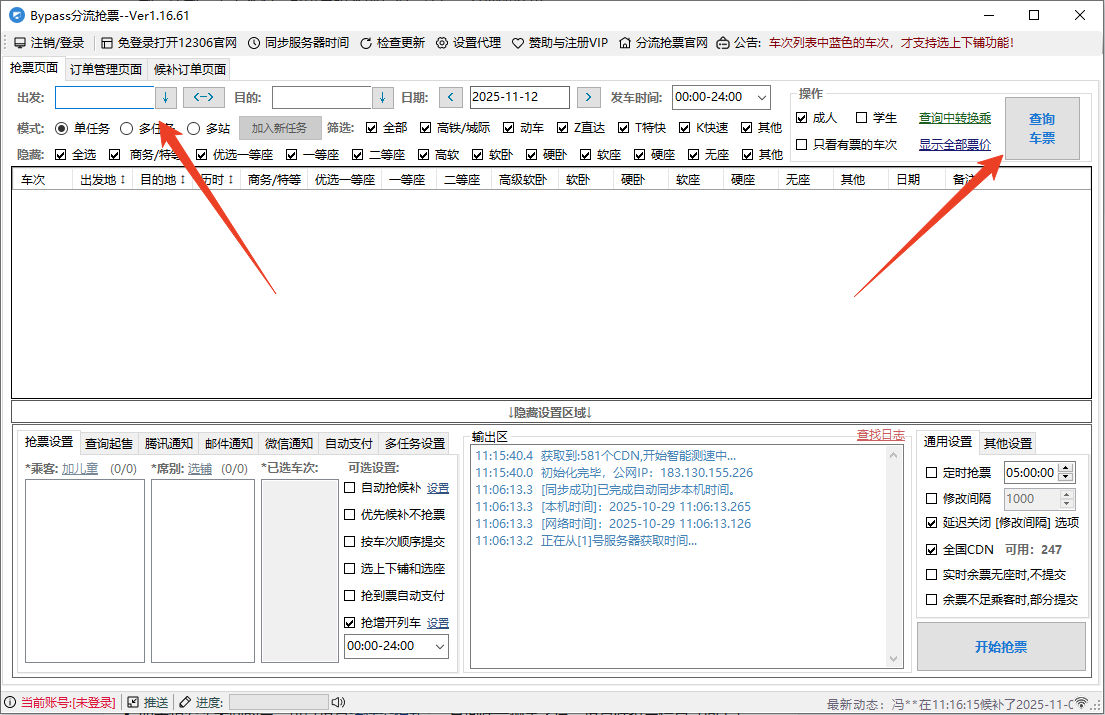This screenshot has width=1105, height=715.
Task: Click the 目的 destination input field
Action: point(321,97)
